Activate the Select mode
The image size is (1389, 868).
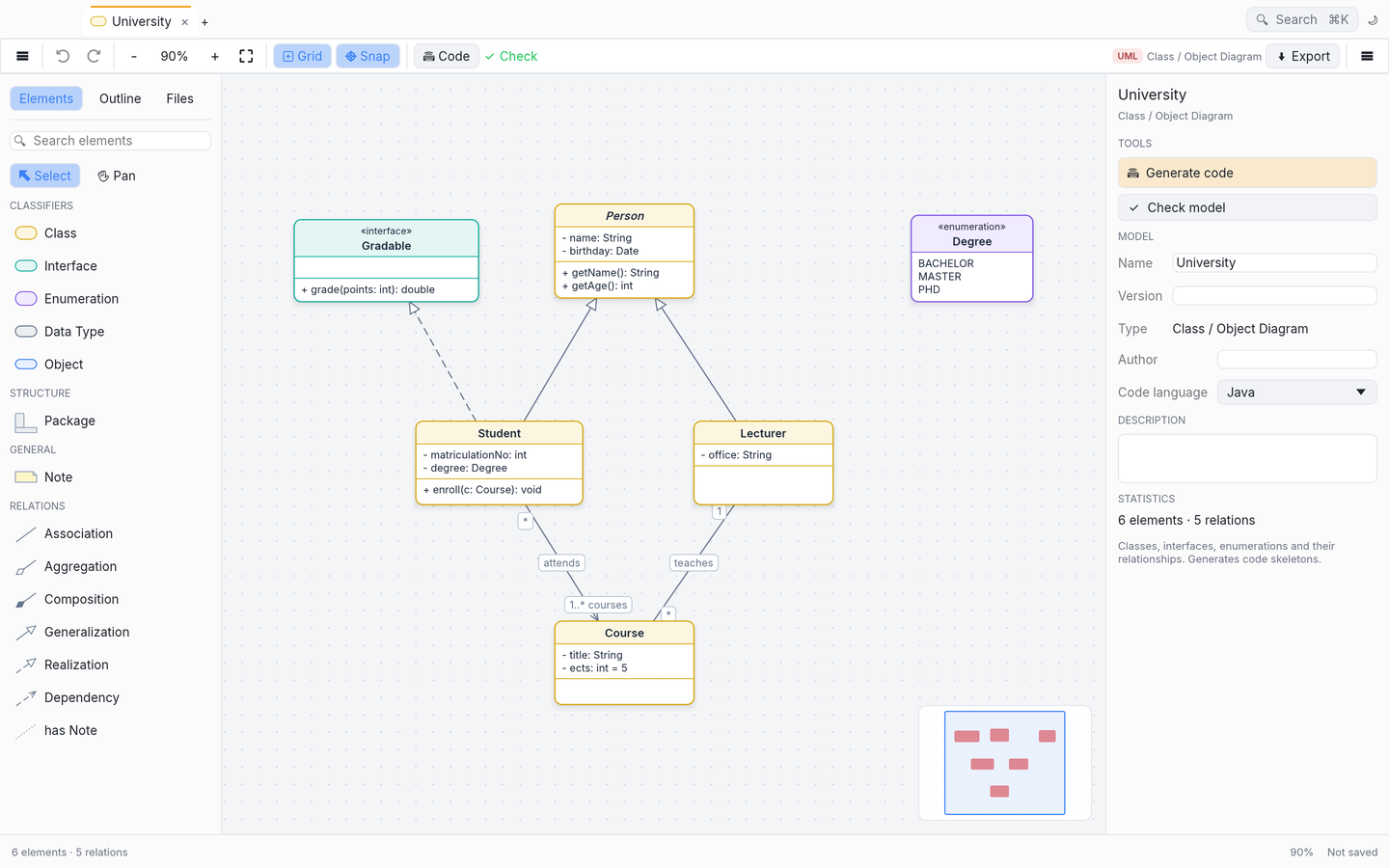pyautogui.click(x=45, y=176)
